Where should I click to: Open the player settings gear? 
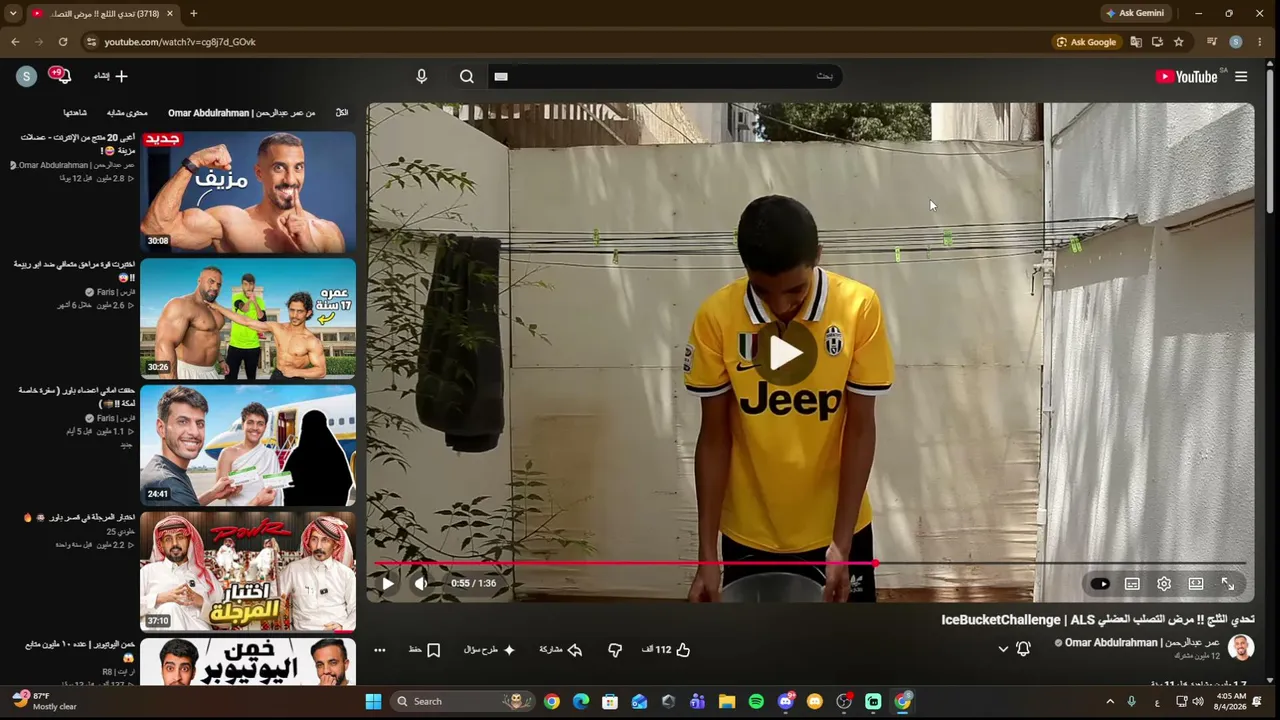tap(1164, 584)
